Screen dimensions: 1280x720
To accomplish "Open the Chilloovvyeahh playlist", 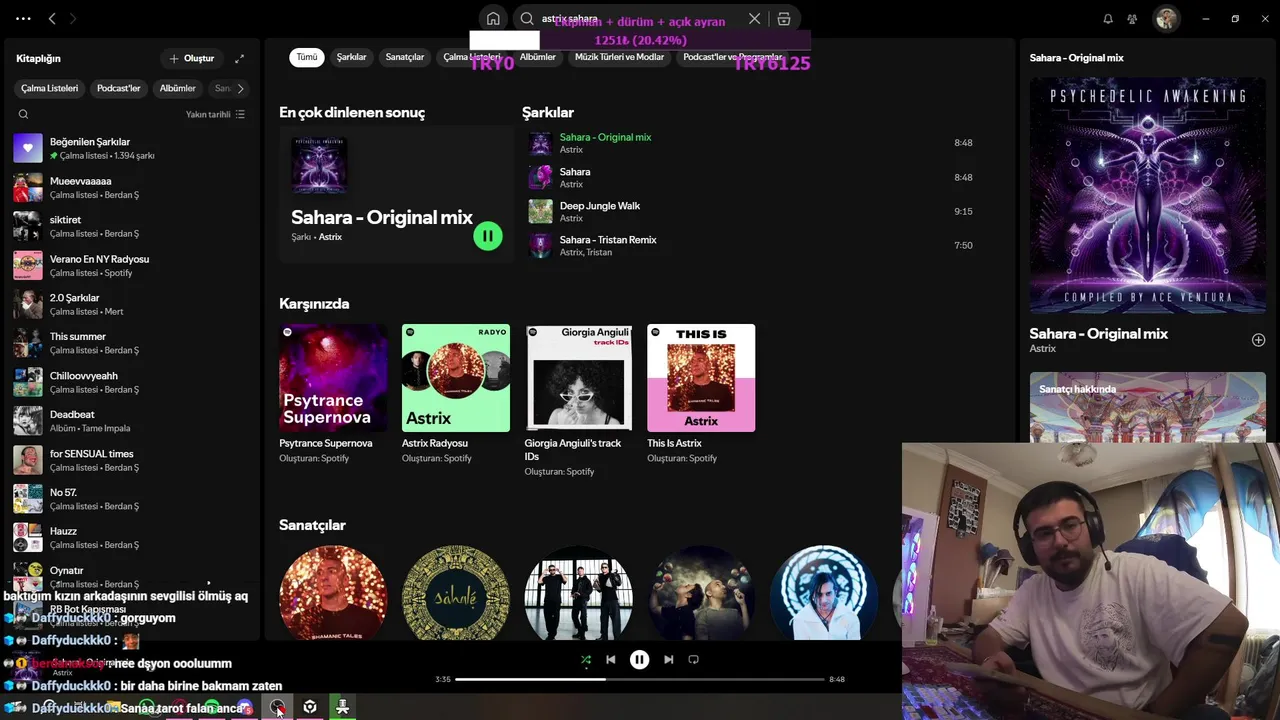I will click(x=130, y=382).
